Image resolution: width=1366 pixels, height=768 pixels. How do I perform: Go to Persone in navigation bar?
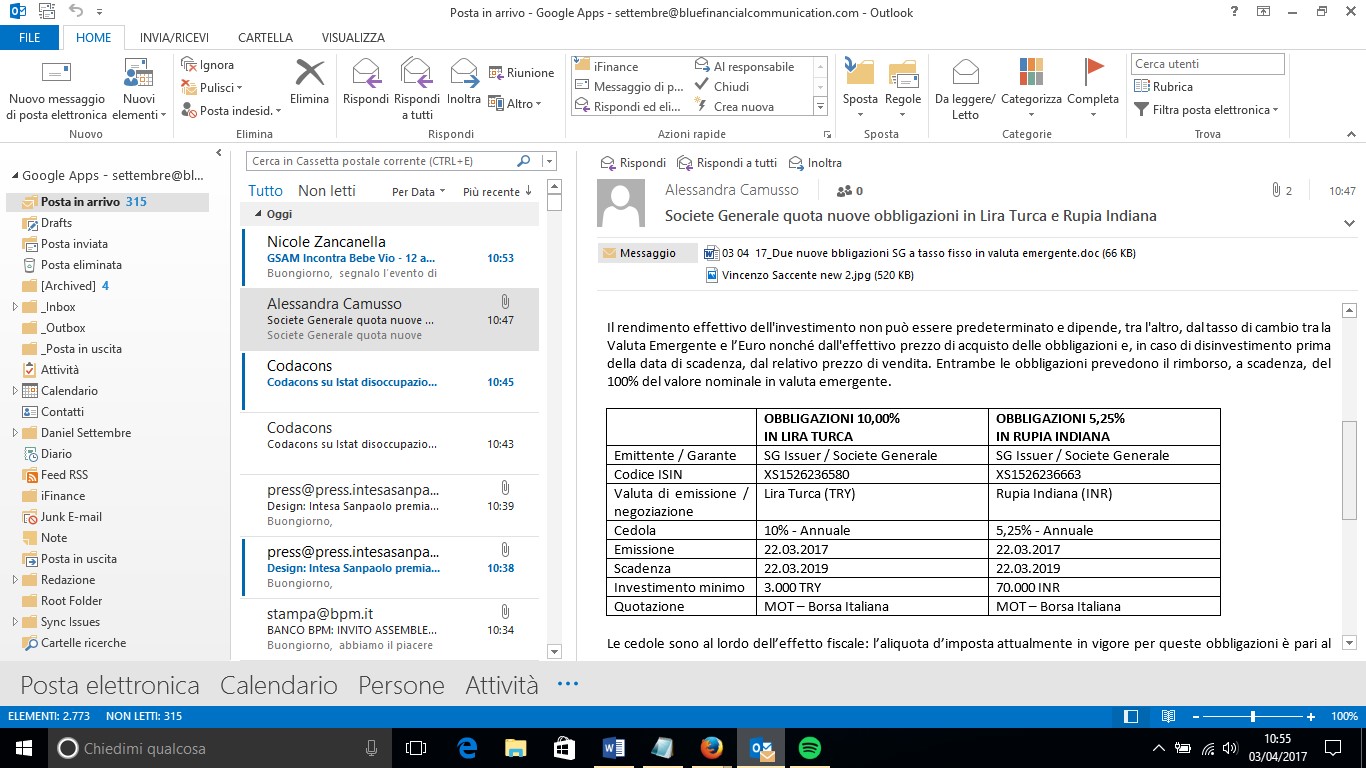(x=401, y=685)
